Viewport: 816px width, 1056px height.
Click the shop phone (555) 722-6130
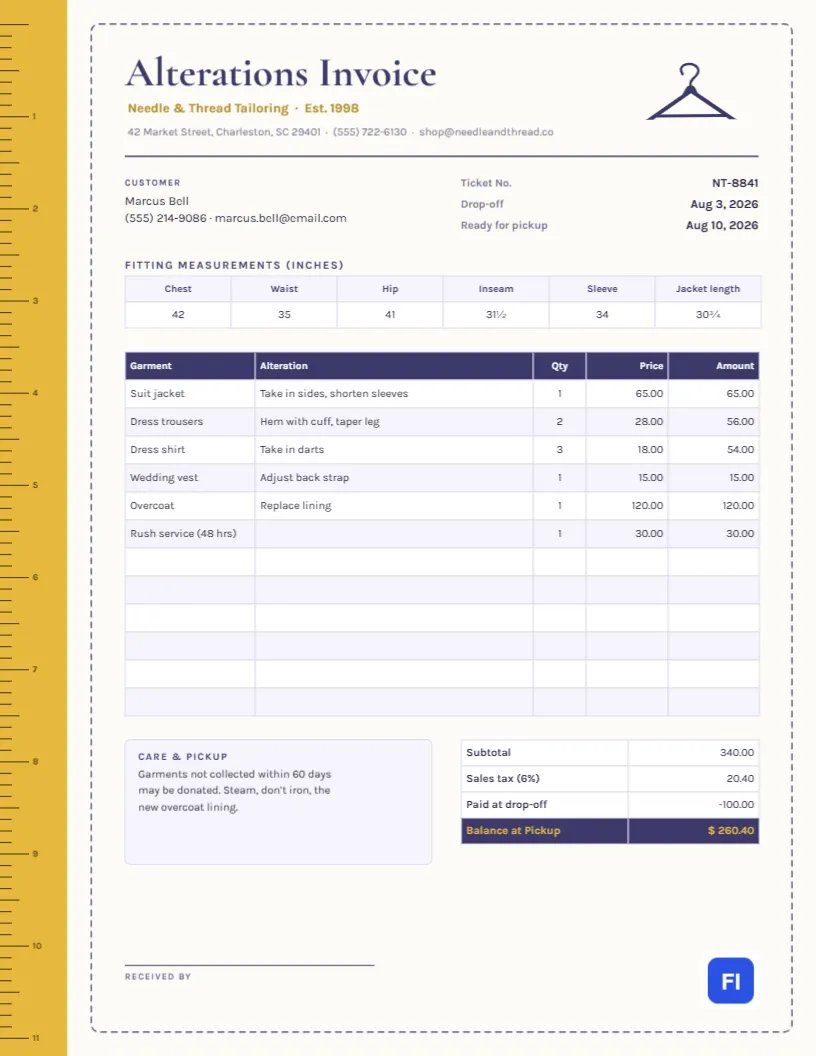pyautogui.click(x=370, y=132)
